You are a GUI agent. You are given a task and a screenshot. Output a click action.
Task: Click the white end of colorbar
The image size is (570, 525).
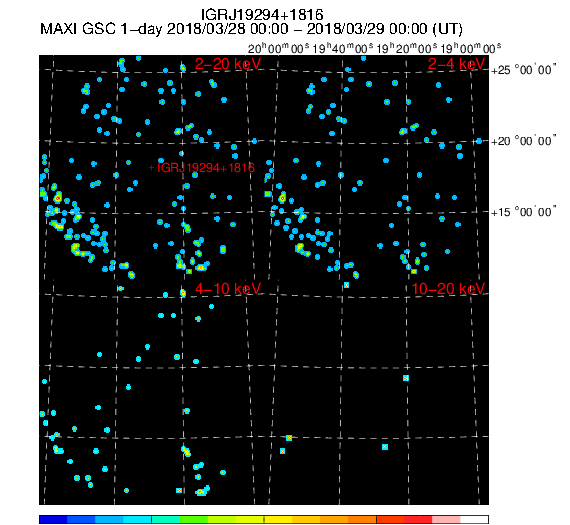coord(474,519)
